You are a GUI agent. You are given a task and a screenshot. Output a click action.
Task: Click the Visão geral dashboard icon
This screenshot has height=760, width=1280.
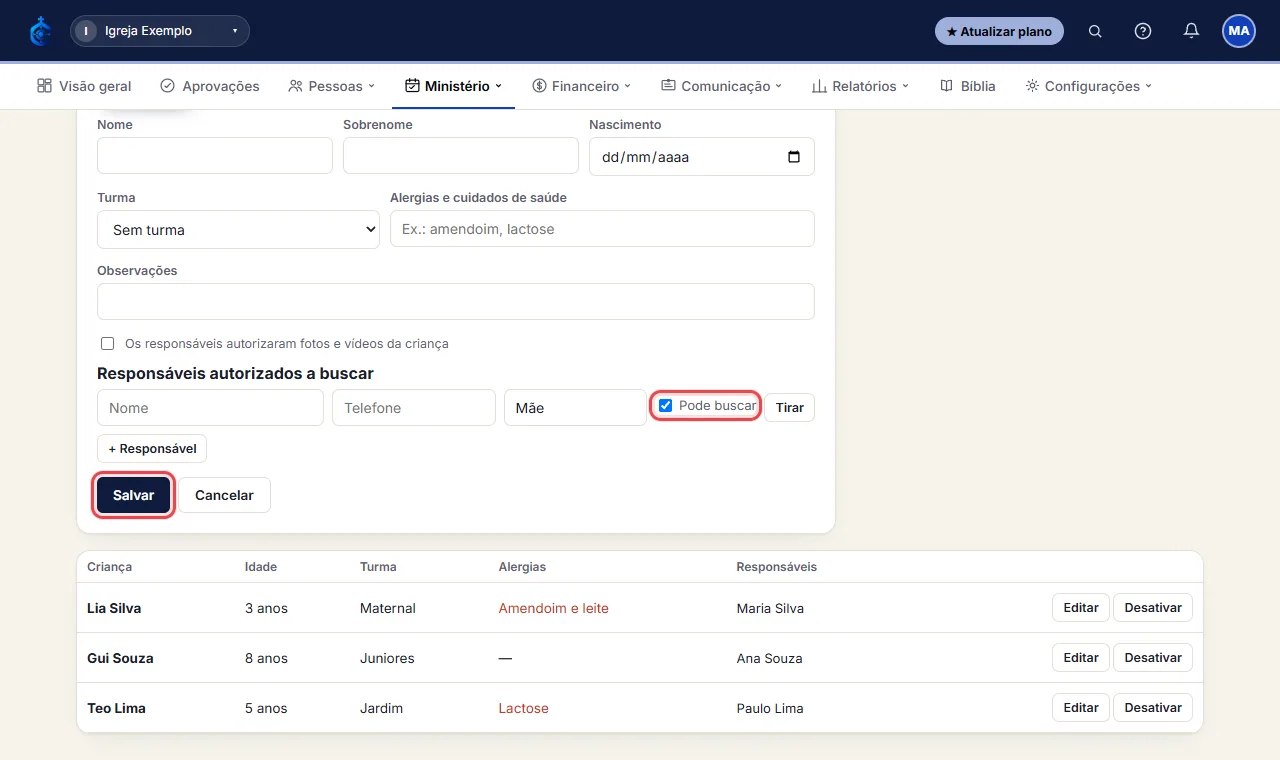pyautogui.click(x=44, y=86)
